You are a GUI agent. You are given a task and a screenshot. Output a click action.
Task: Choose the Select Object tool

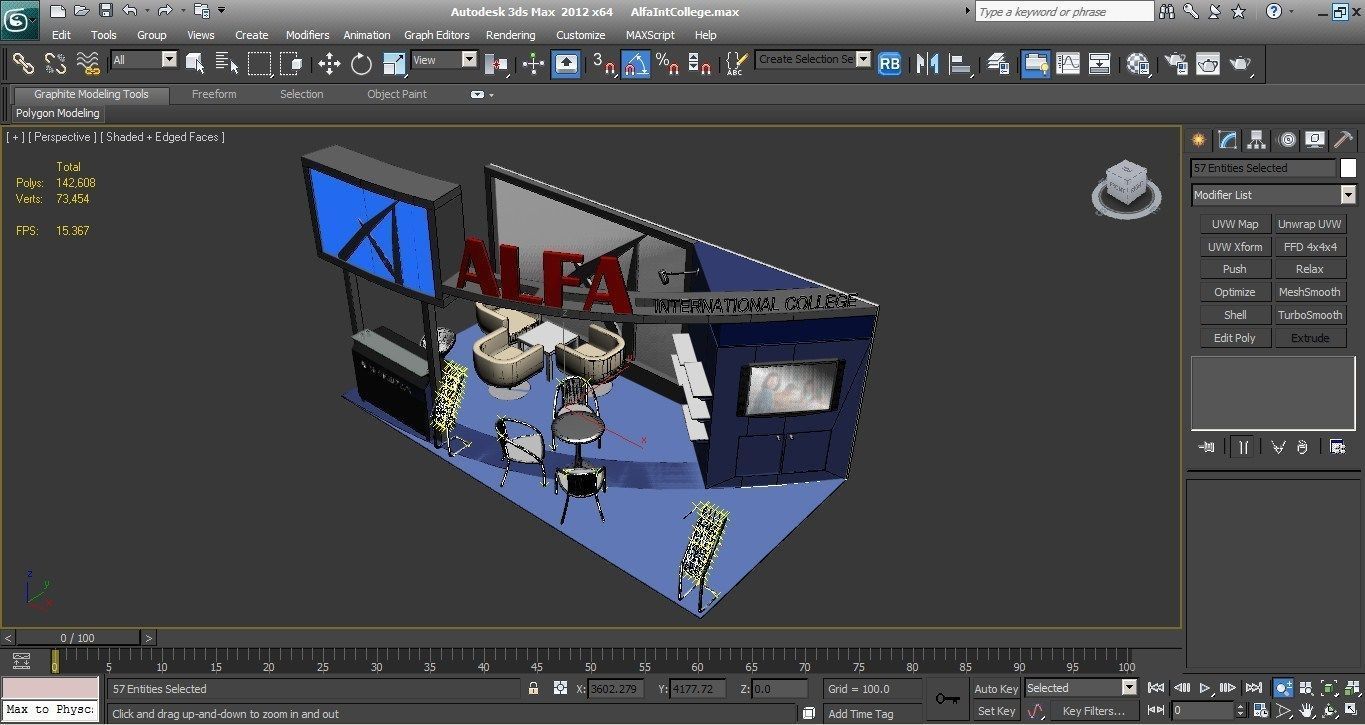click(195, 64)
